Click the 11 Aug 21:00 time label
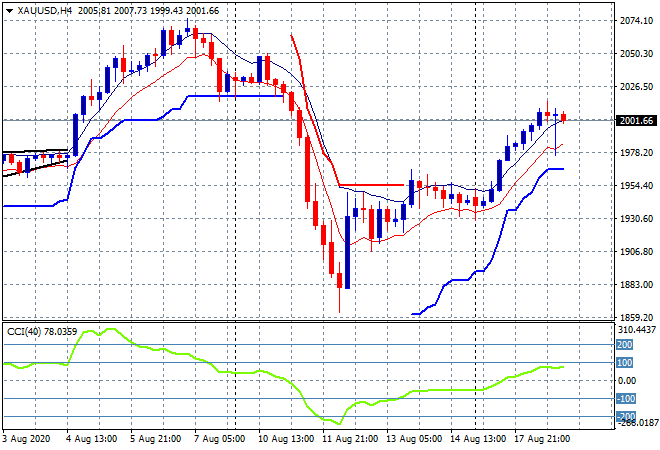 point(351,439)
